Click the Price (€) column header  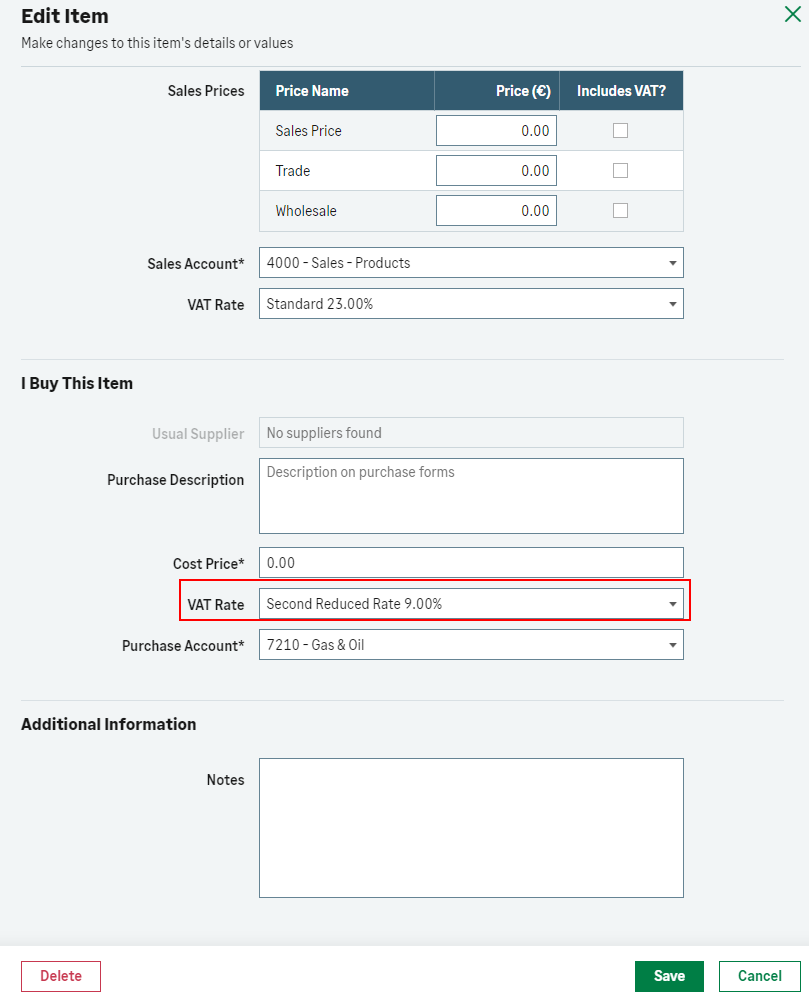click(x=522, y=91)
